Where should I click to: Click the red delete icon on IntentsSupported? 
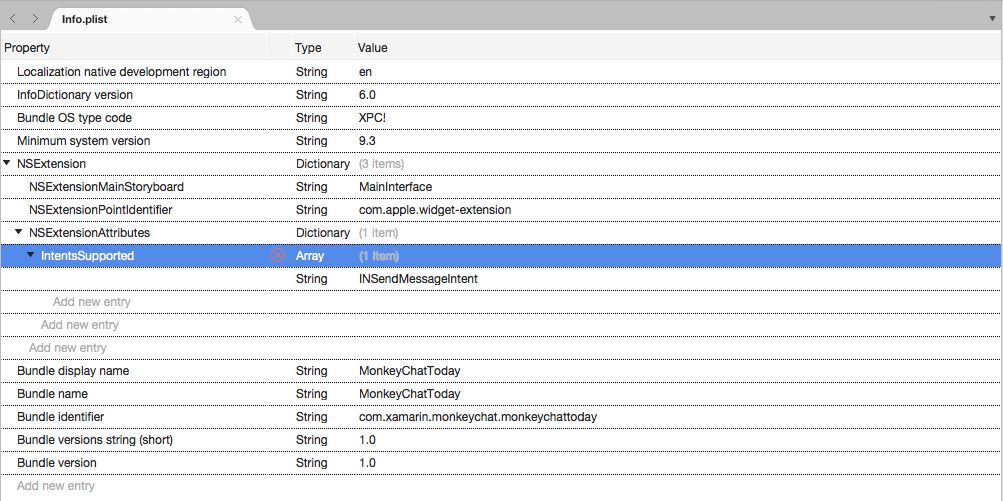pos(278,255)
